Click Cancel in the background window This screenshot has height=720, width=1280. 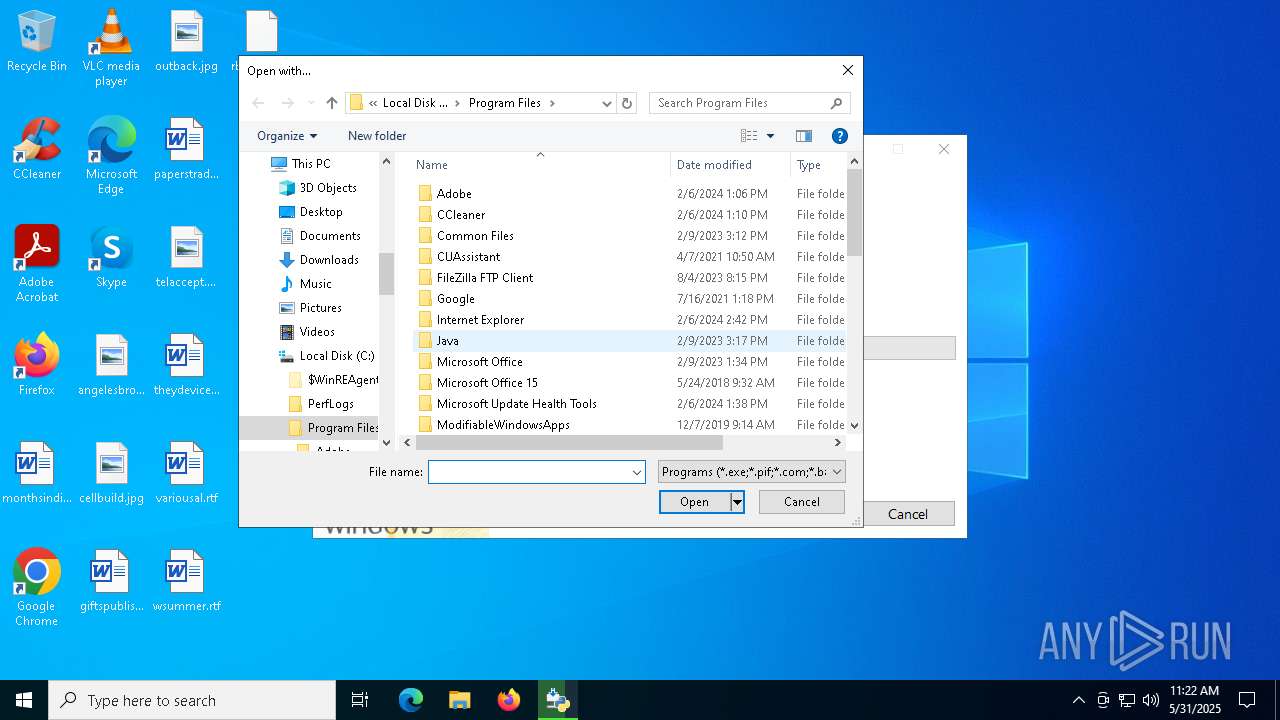pyautogui.click(x=908, y=514)
